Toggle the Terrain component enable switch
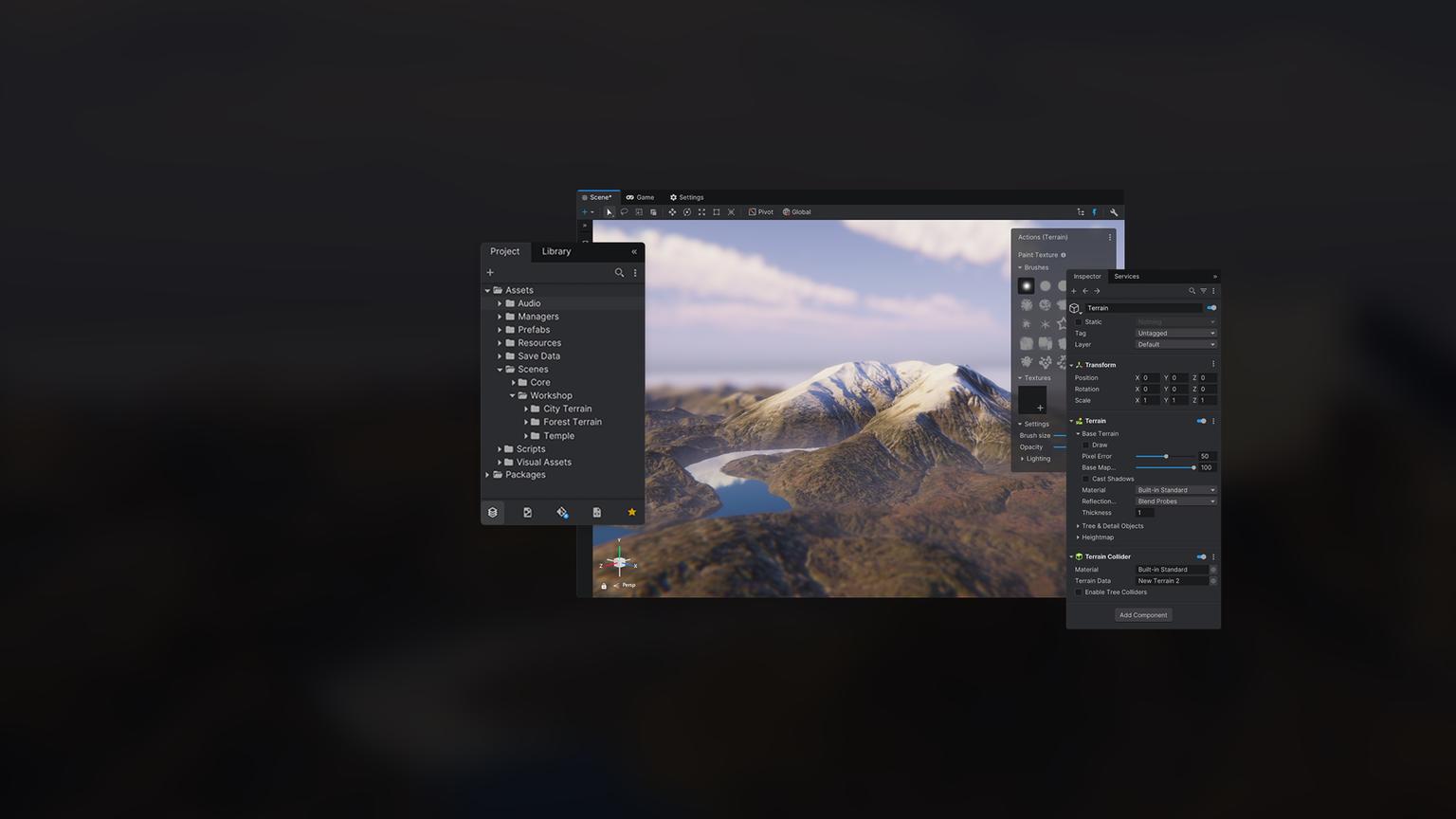 (1201, 421)
